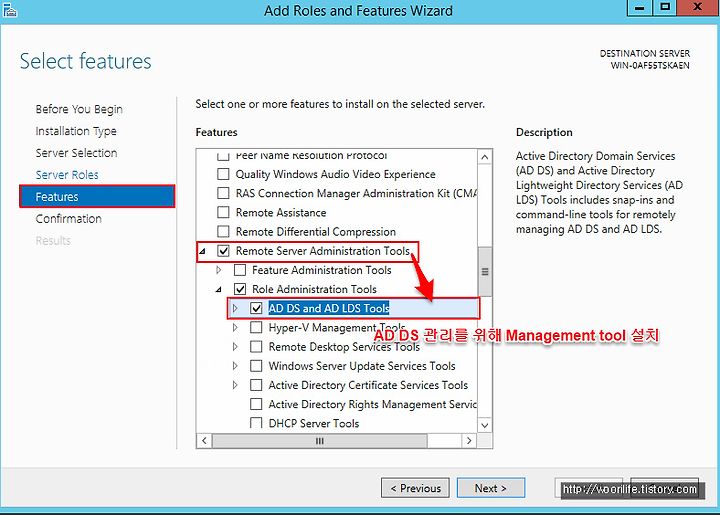Screen dimensions: 720x515
Task: Maximize the wizard window
Action: click(665, 8)
